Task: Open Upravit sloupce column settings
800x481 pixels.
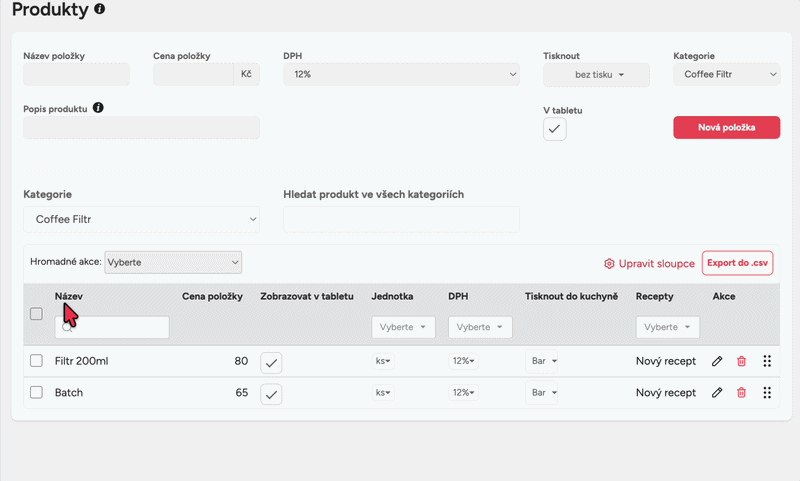Action: 649,264
